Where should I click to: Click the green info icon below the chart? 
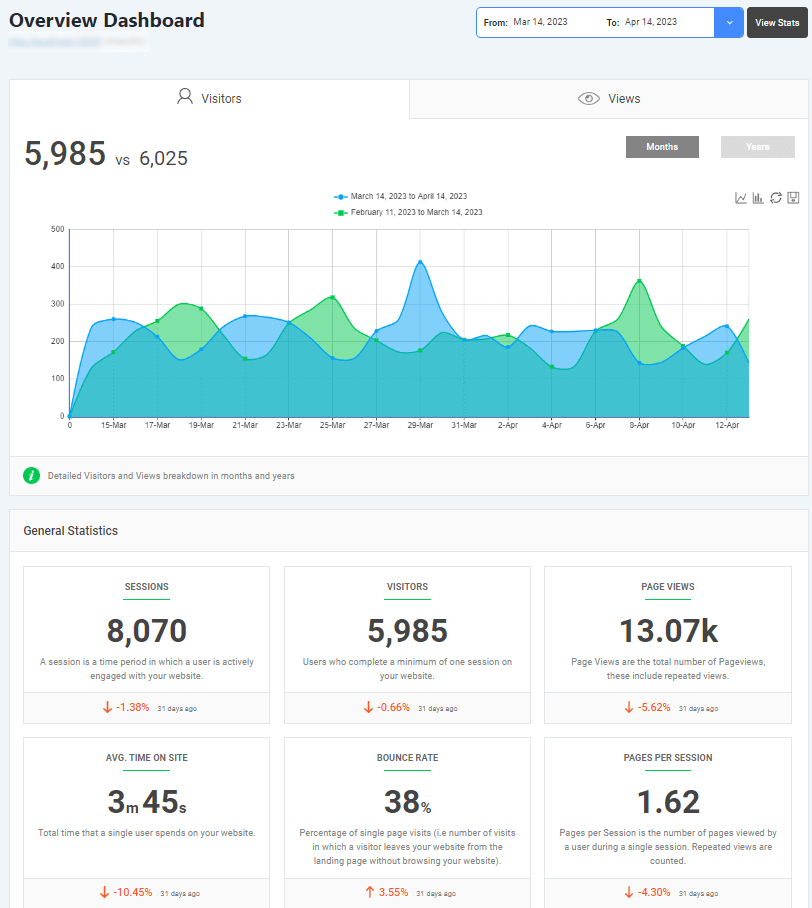pos(31,475)
